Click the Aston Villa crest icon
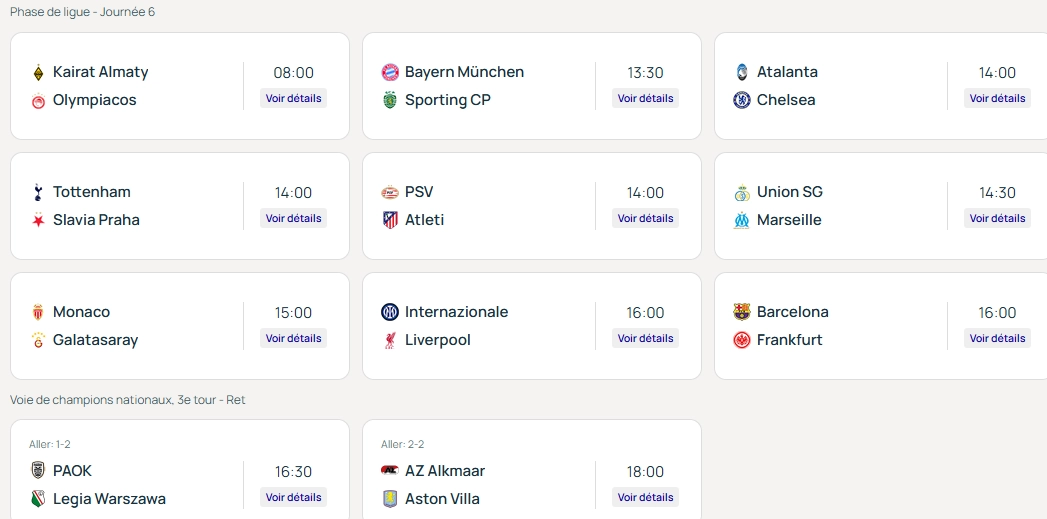 tap(390, 499)
